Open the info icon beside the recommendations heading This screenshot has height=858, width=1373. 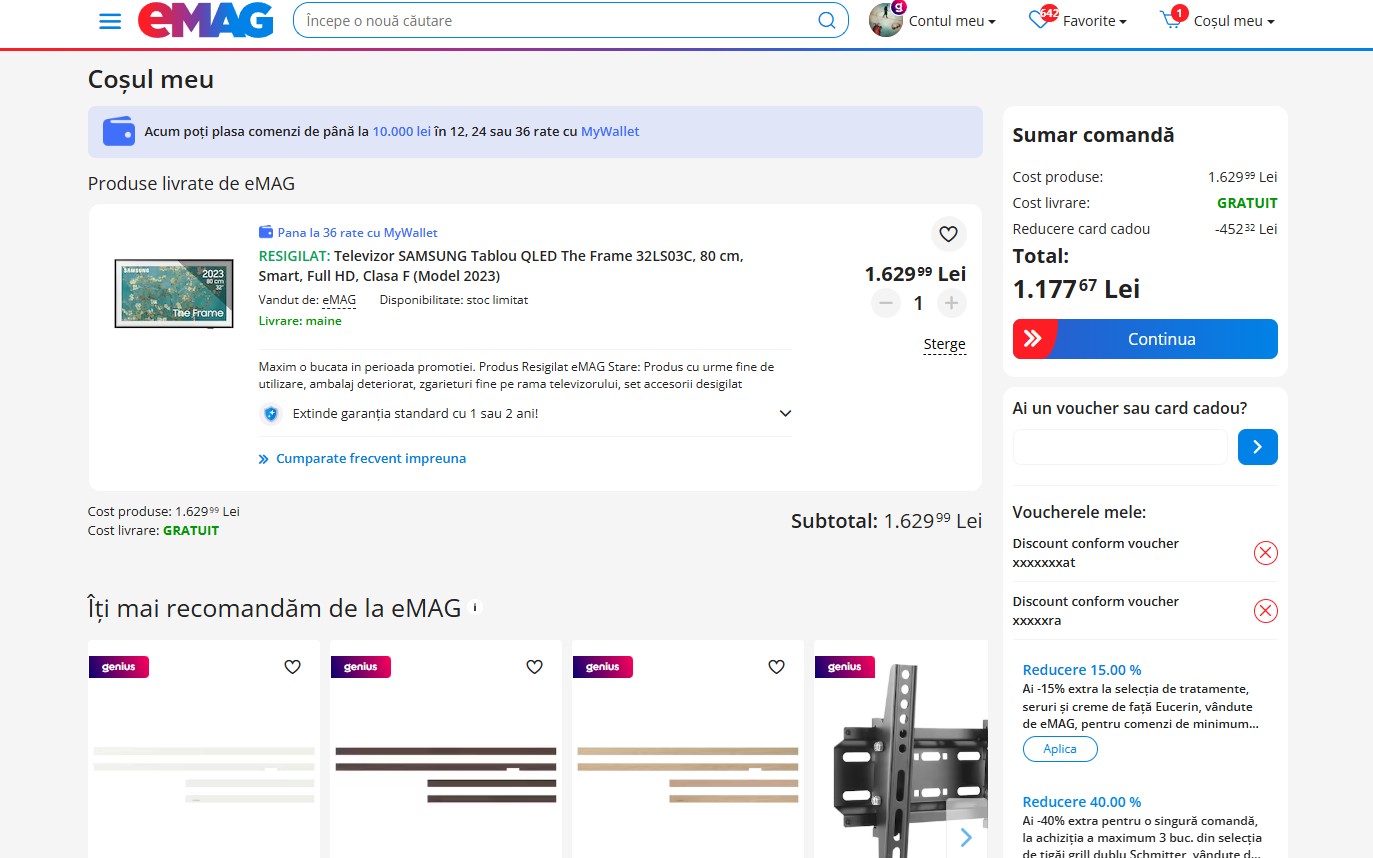(x=476, y=607)
